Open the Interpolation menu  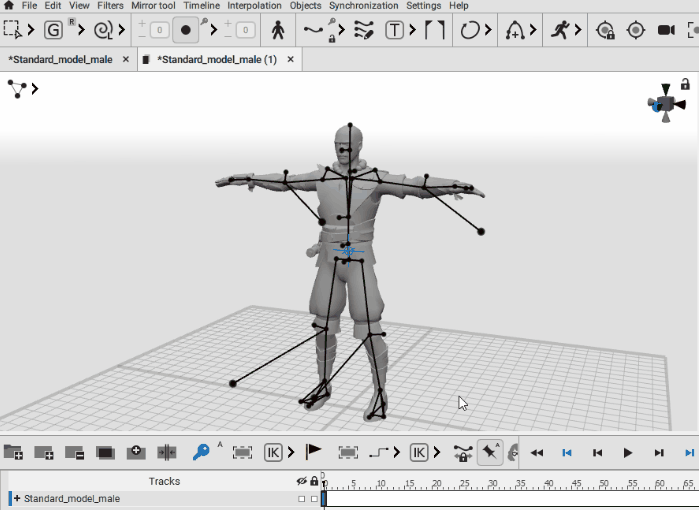click(254, 6)
